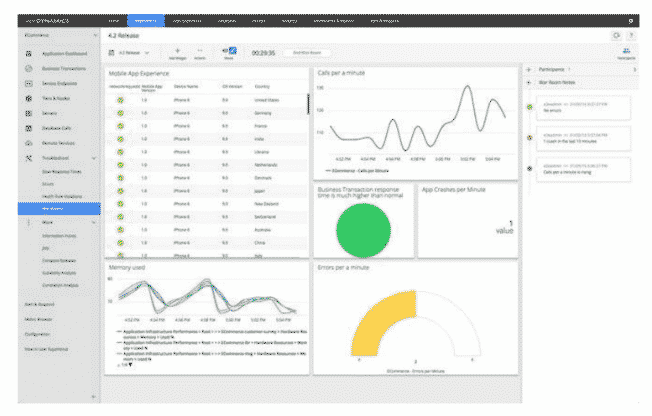Click the yellow status icon on crash note
The width and height of the screenshot is (652, 416).
(530, 138)
